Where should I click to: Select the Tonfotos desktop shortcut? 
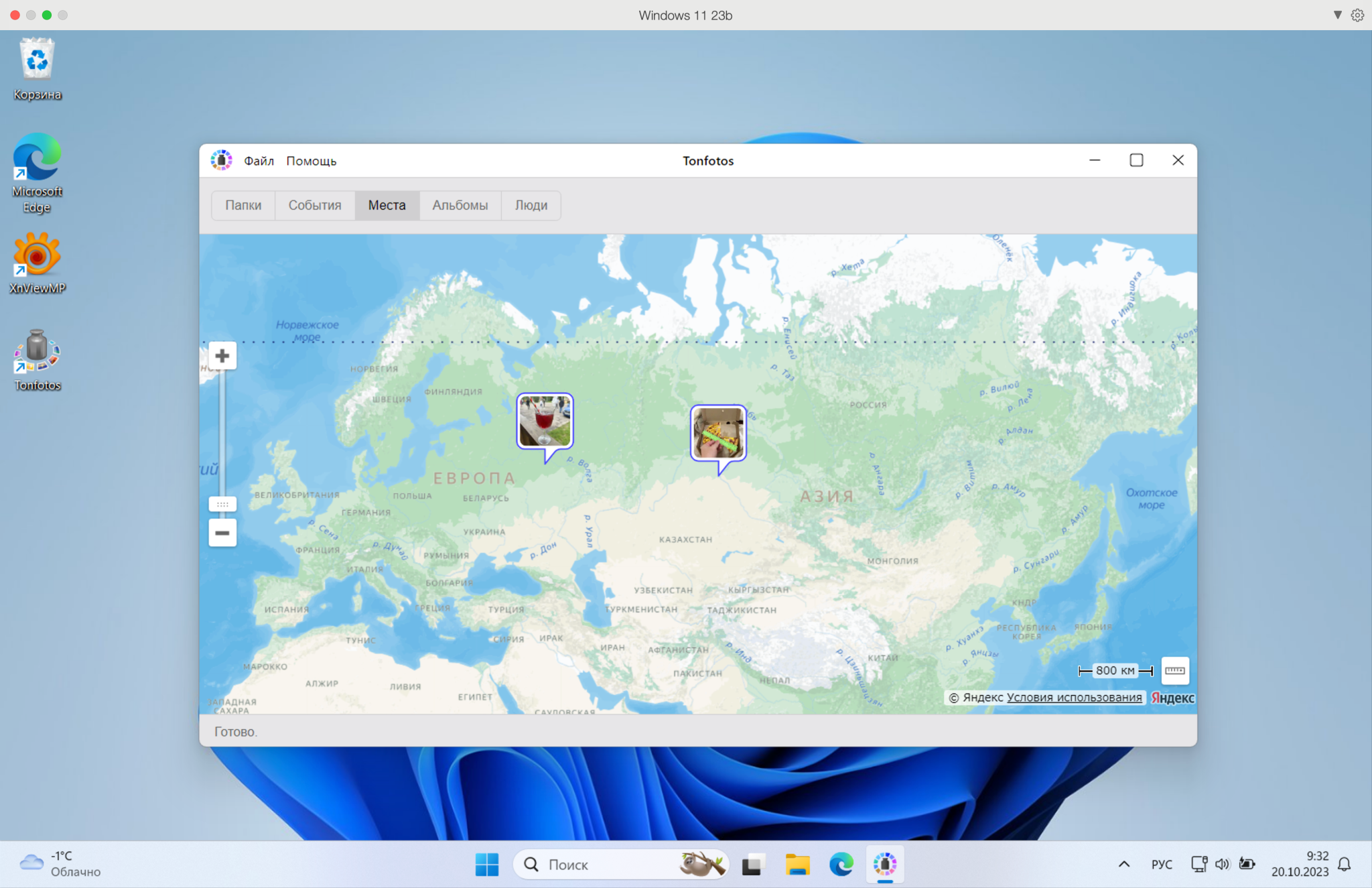(x=38, y=360)
